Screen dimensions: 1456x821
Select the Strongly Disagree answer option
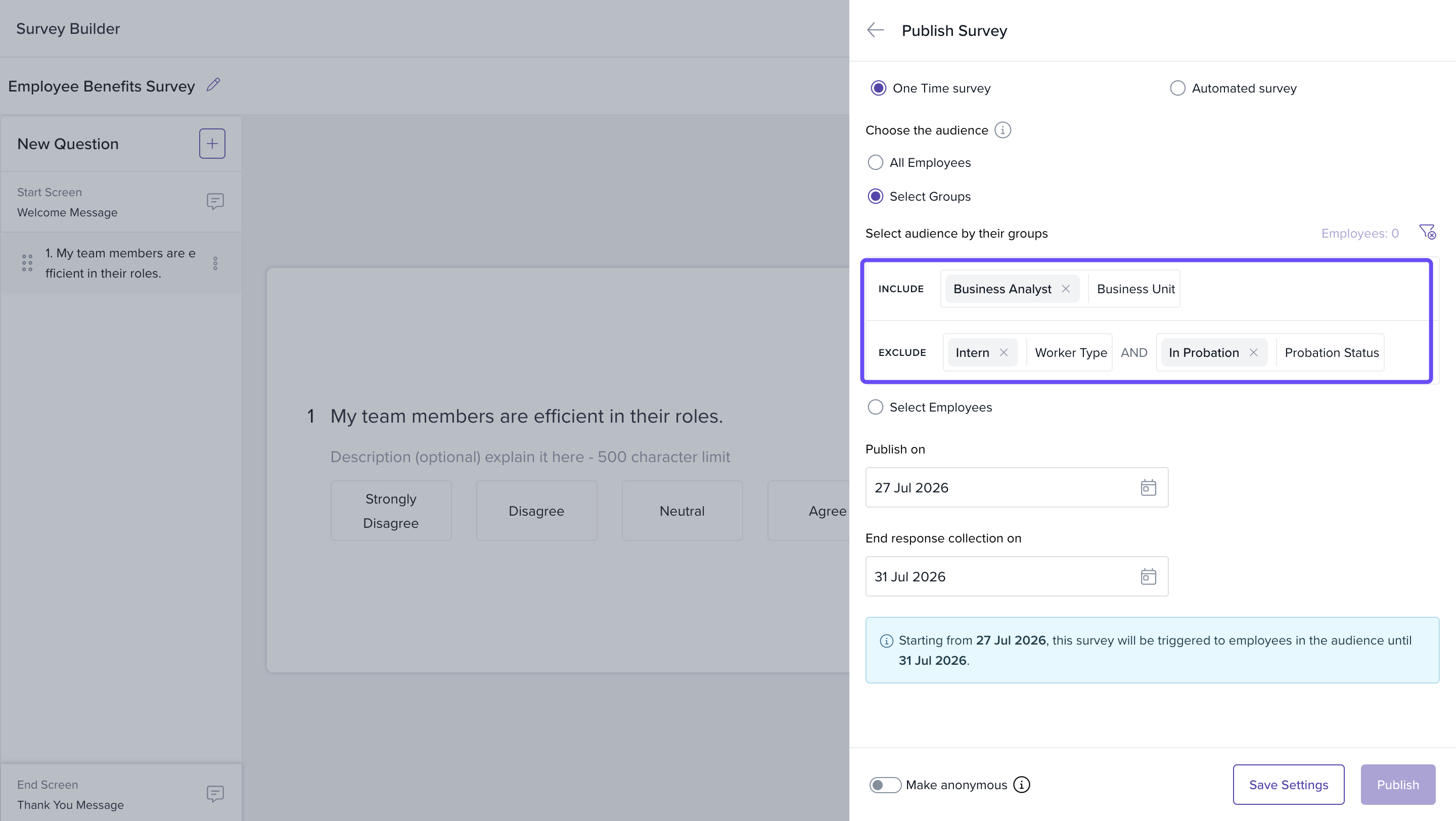pos(391,511)
